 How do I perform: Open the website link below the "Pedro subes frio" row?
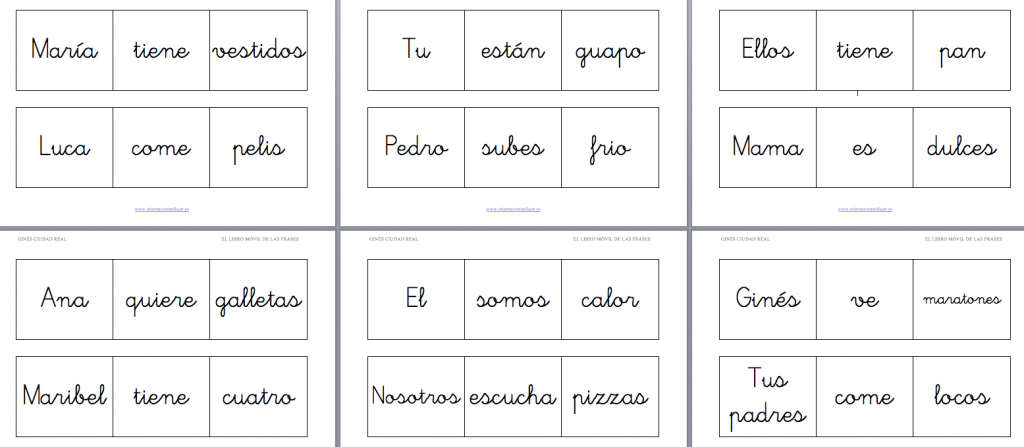[x=512, y=209]
